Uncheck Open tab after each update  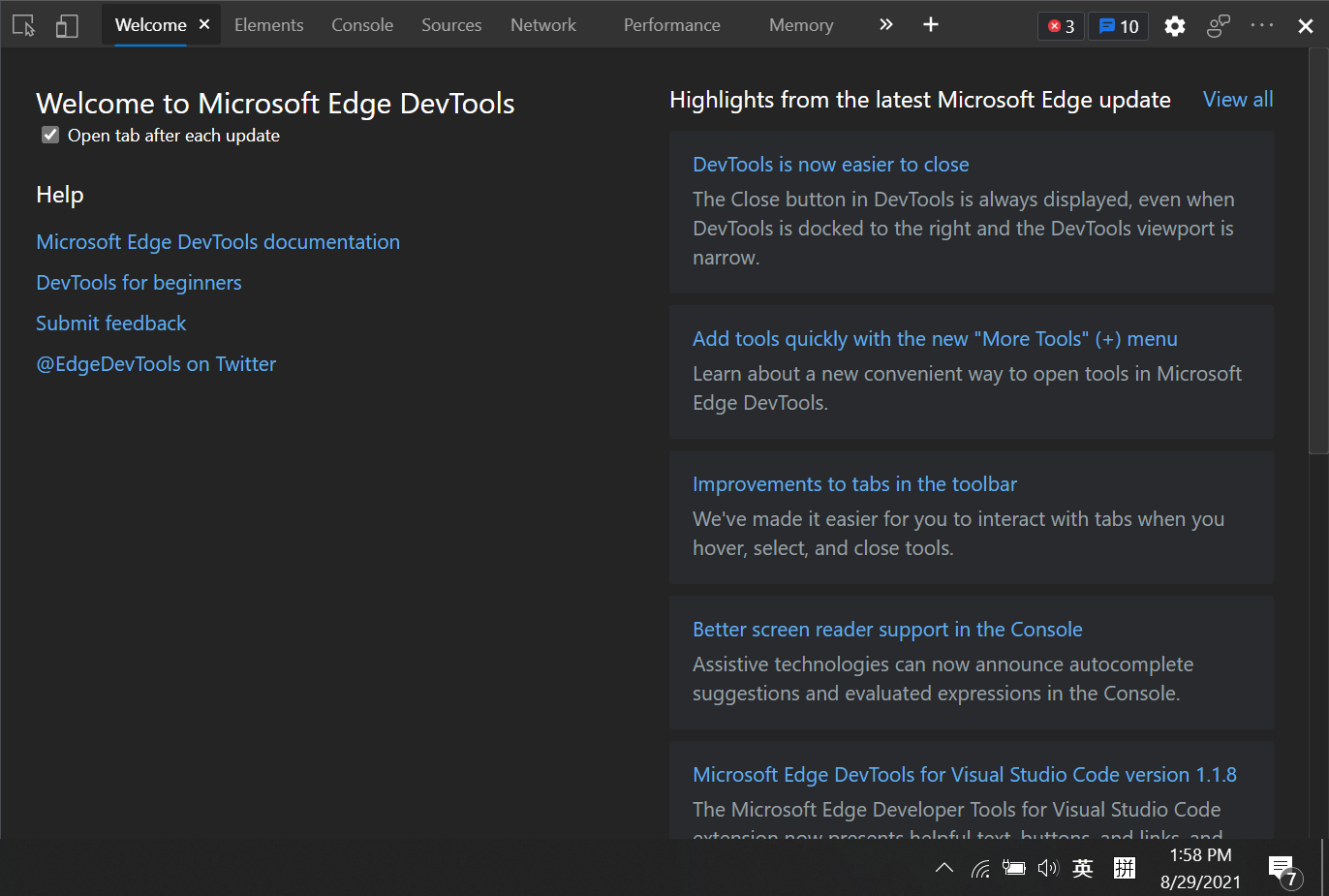click(50, 135)
